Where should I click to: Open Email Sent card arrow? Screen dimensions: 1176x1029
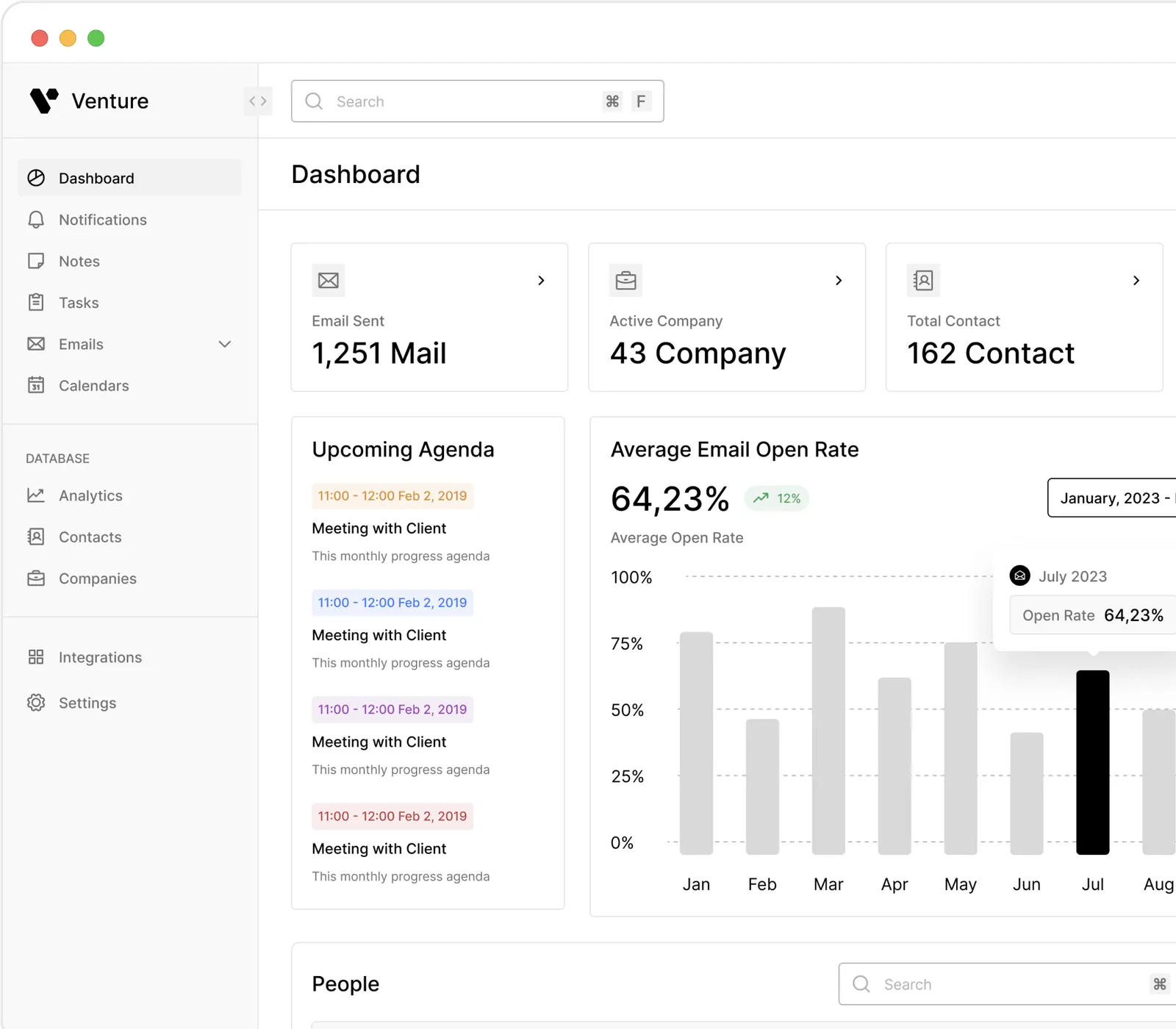(541, 280)
